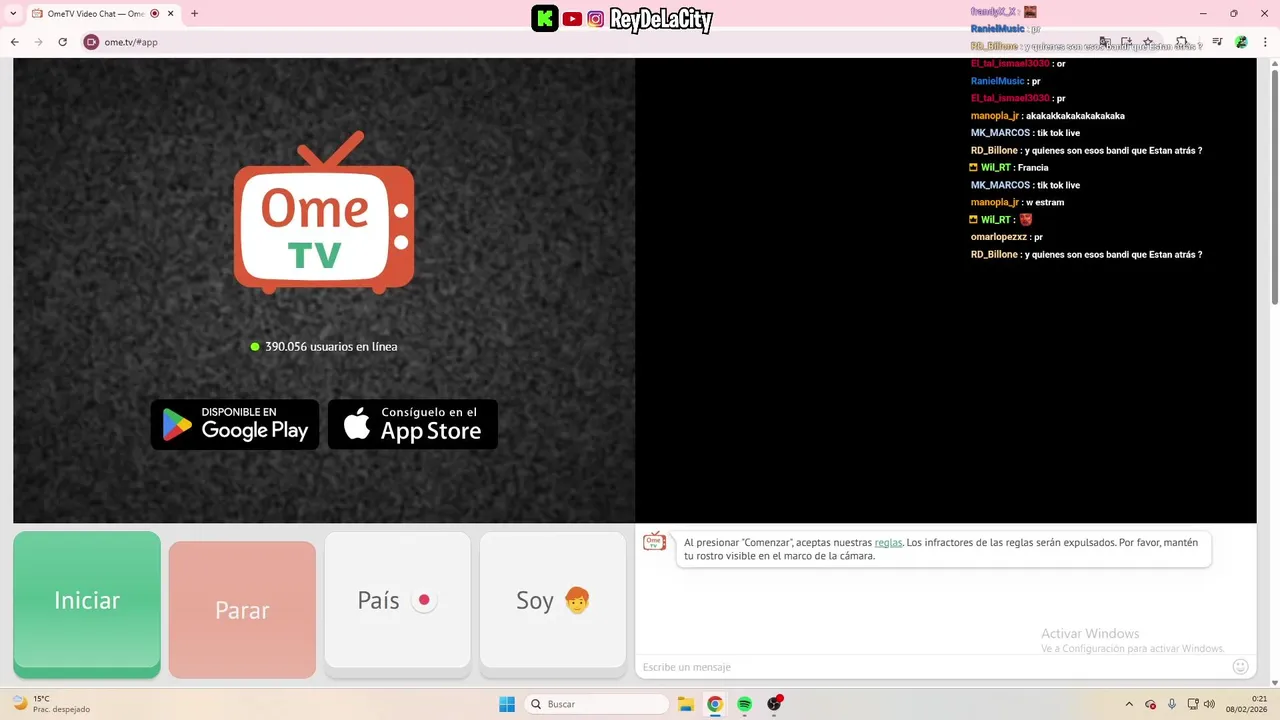This screenshot has height=720, width=1280.
Task: Start a chat with the Iniciar button
Action: [87, 604]
